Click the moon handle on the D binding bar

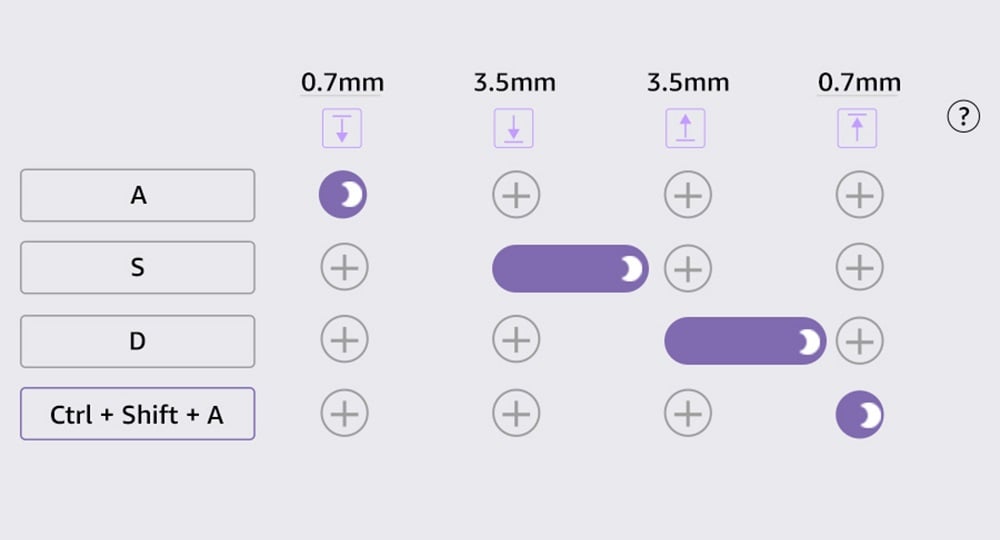pyautogui.click(x=809, y=342)
